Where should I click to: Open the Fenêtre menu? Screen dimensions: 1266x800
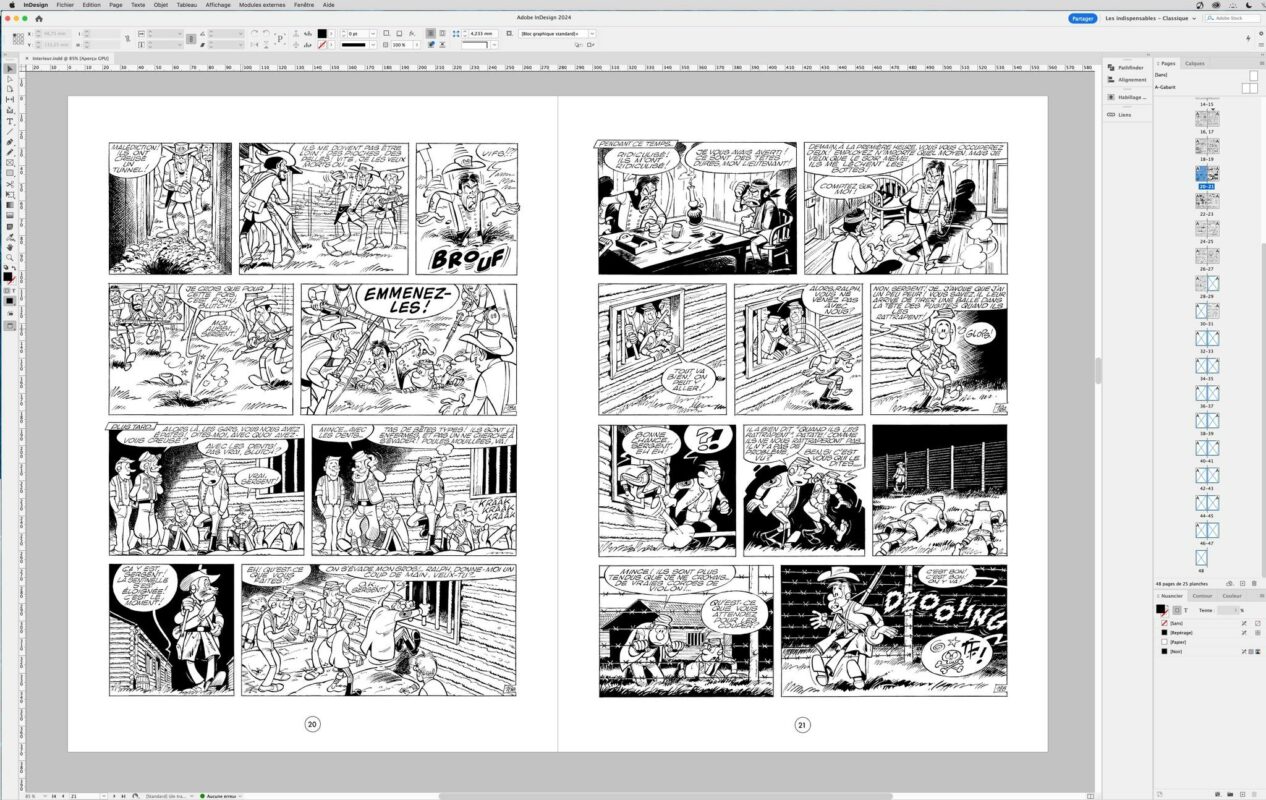pos(304,5)
